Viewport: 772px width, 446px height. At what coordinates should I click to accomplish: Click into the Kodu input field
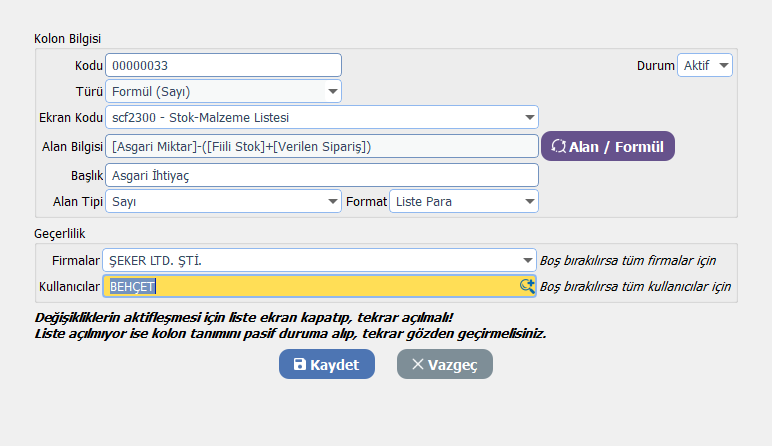(223, 66)
